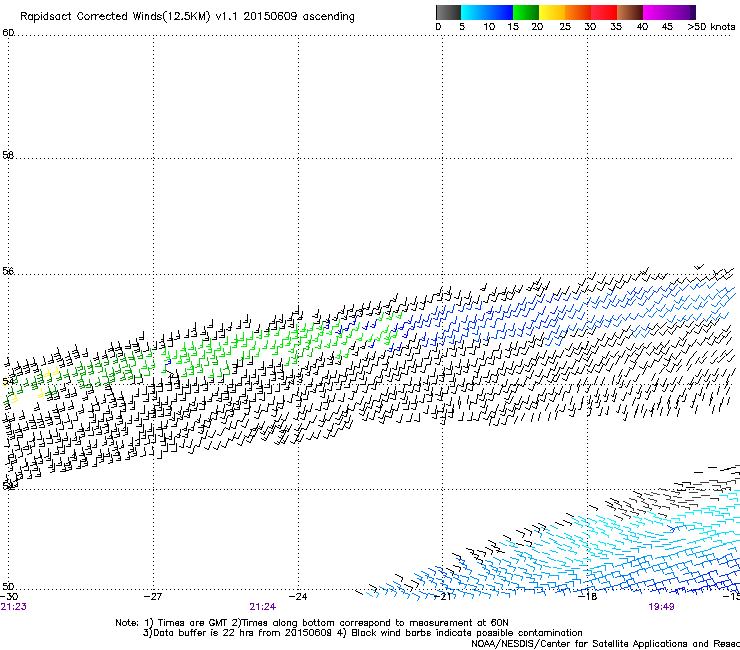Click the longitude label '-30'
740x650 pixels.
coord(9,596)
